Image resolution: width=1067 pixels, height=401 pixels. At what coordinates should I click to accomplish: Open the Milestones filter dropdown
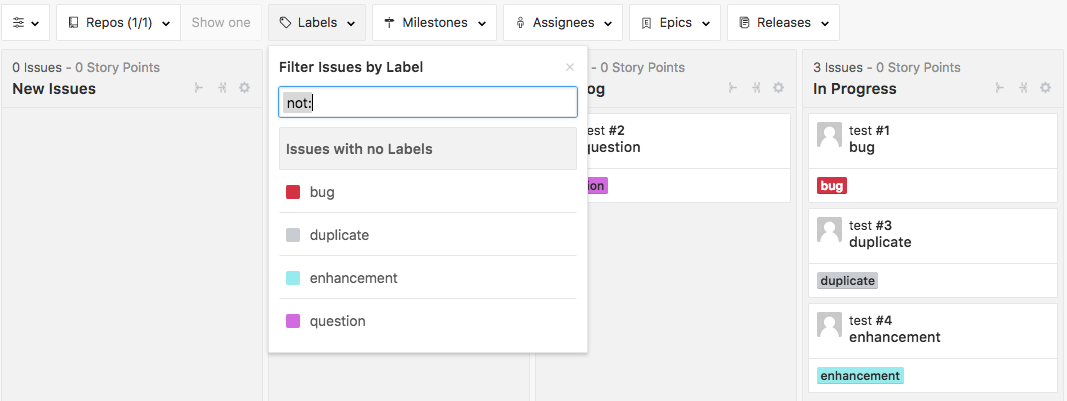434,22
